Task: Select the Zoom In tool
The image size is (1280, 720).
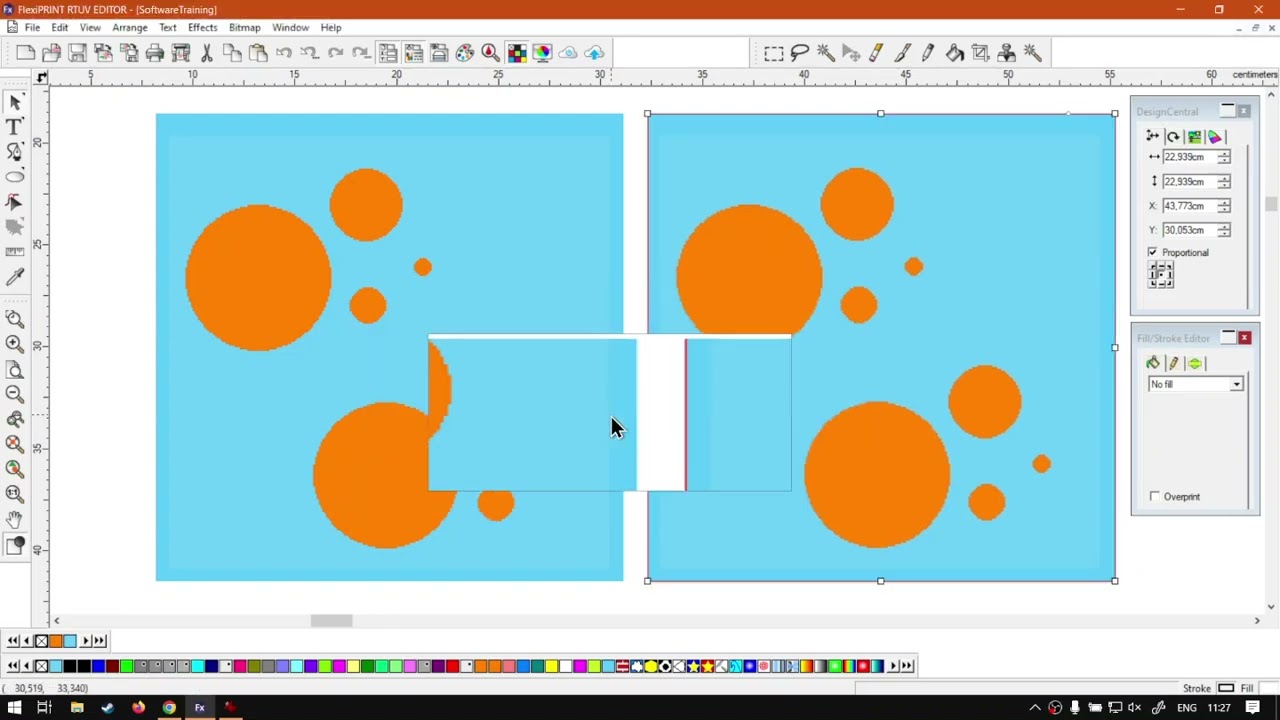Action: click(15, 344)
